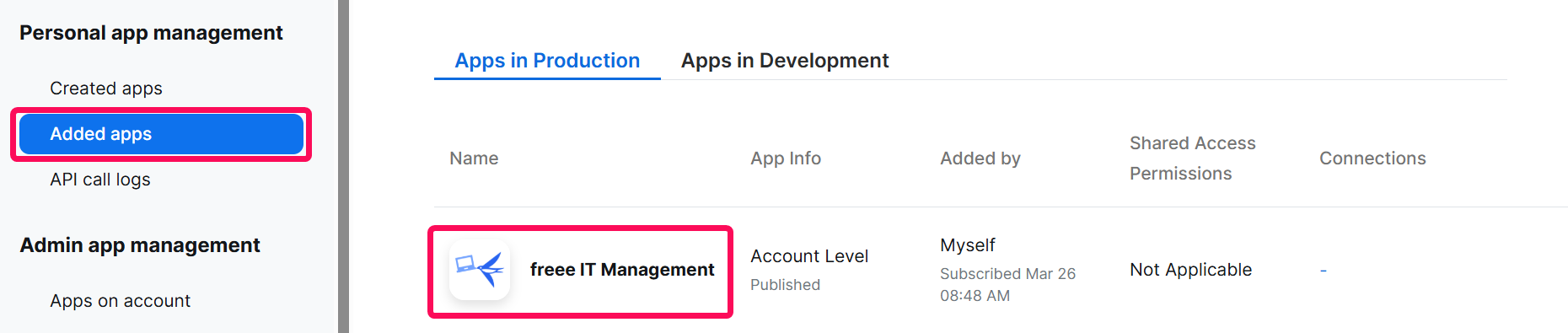Click the Not Applicable permissions cell

[x=1190, y=270]
